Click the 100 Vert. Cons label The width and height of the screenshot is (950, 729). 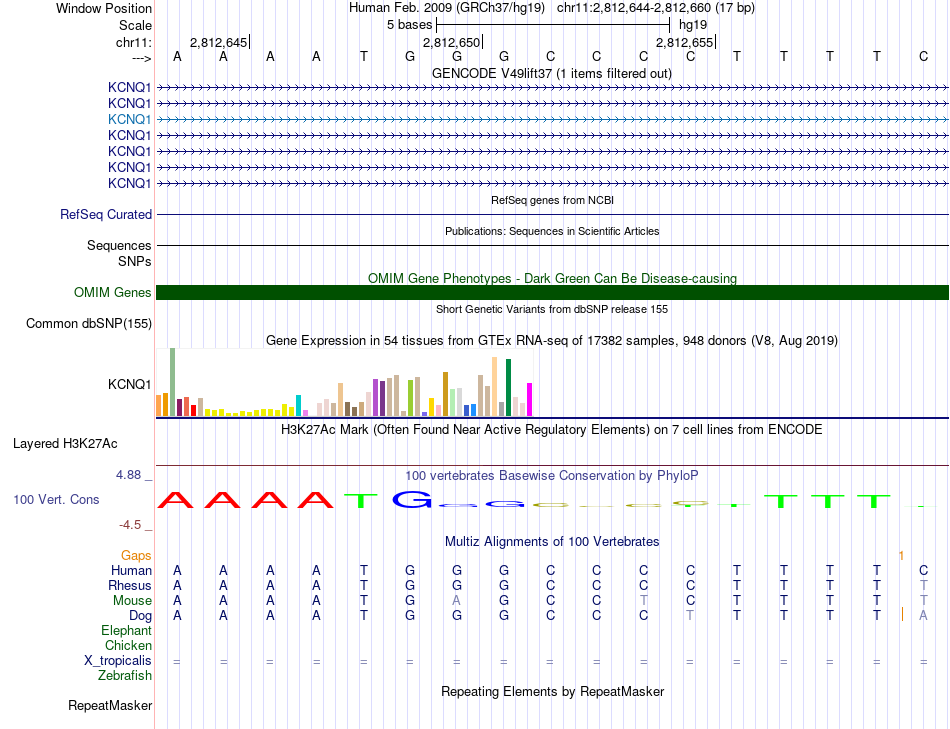(56, 499)
